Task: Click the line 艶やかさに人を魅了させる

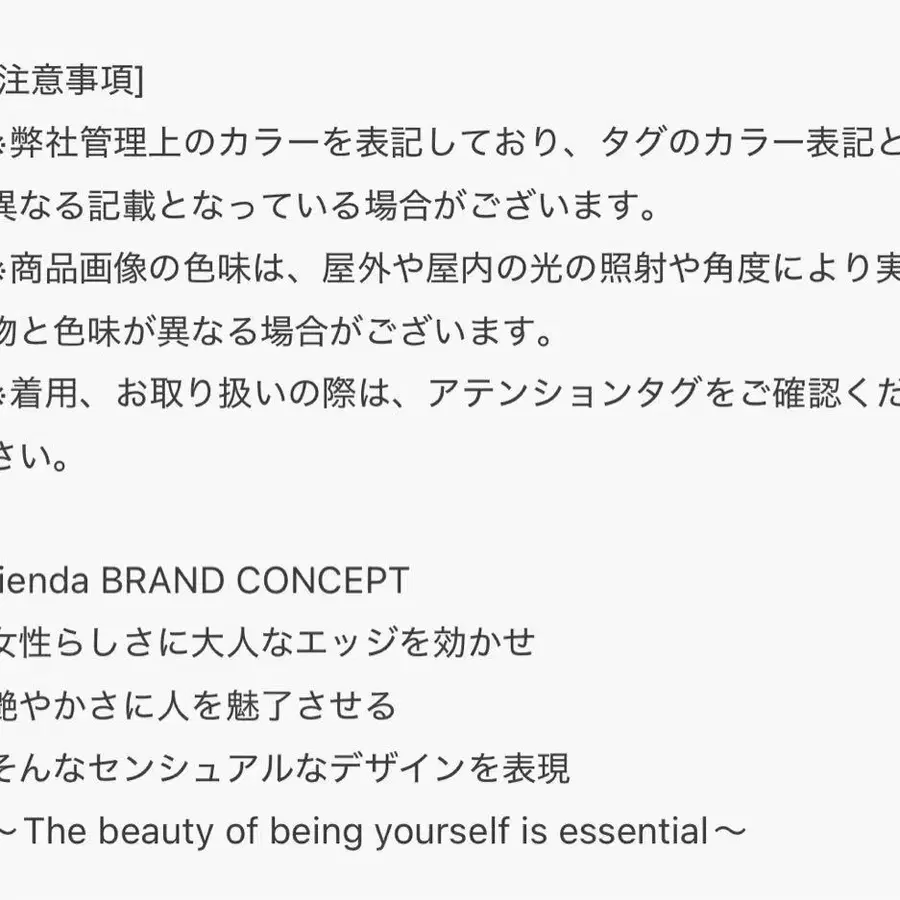Action: pyautogui.click(x=198, y=707)
